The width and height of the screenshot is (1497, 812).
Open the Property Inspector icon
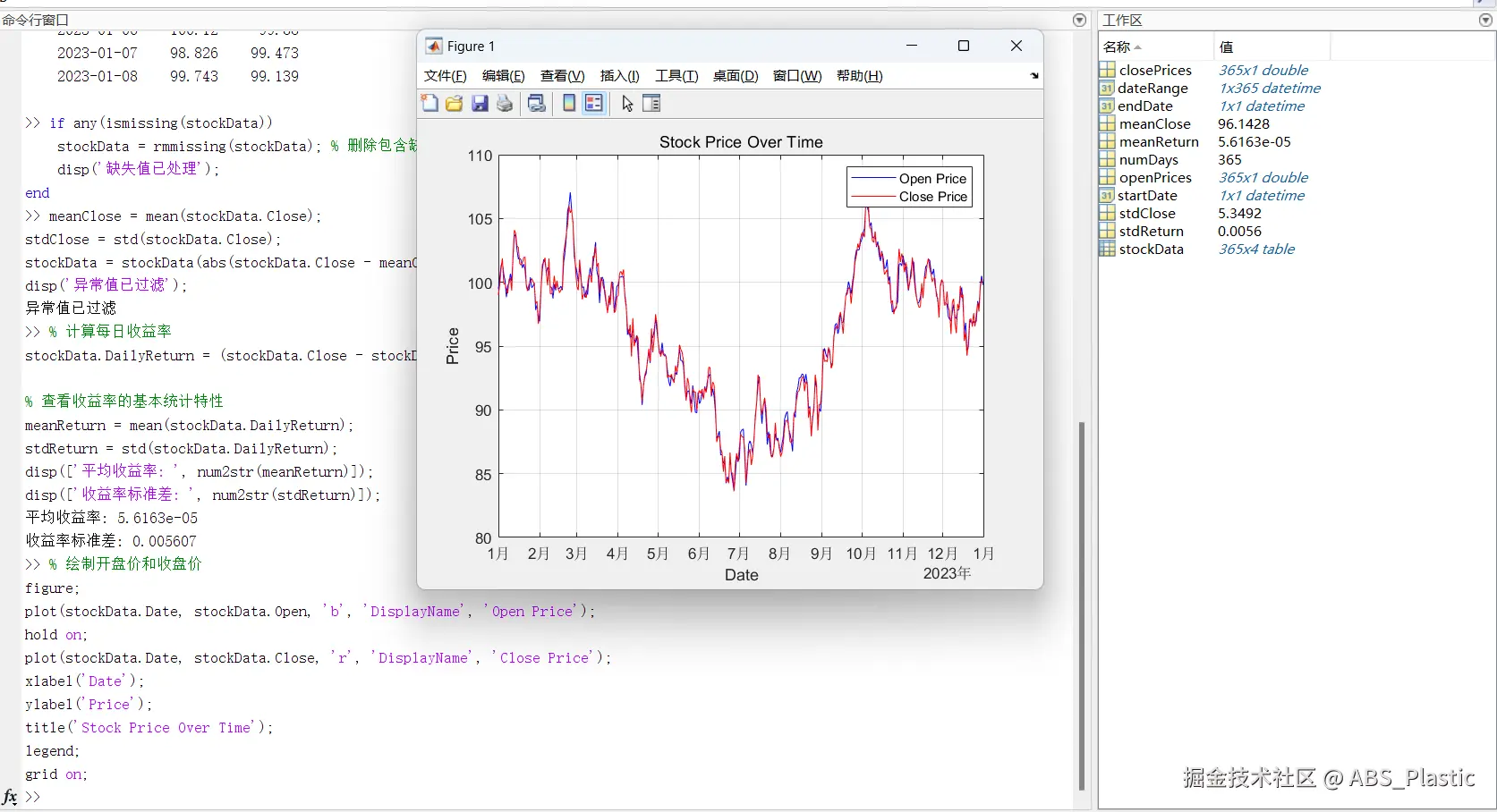[x=651, y=104]
